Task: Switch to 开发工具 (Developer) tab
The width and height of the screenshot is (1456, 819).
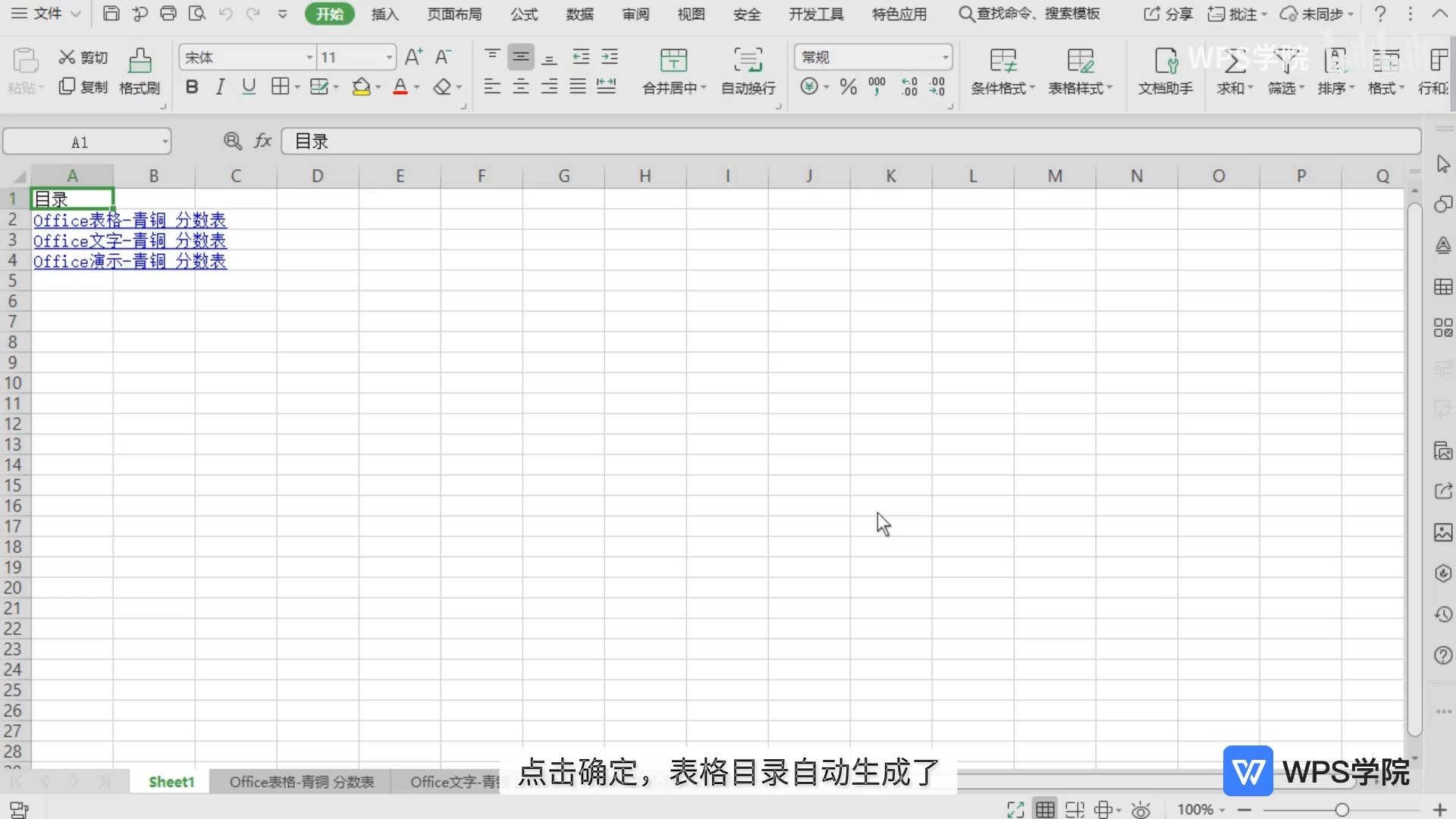Action: 816,14
